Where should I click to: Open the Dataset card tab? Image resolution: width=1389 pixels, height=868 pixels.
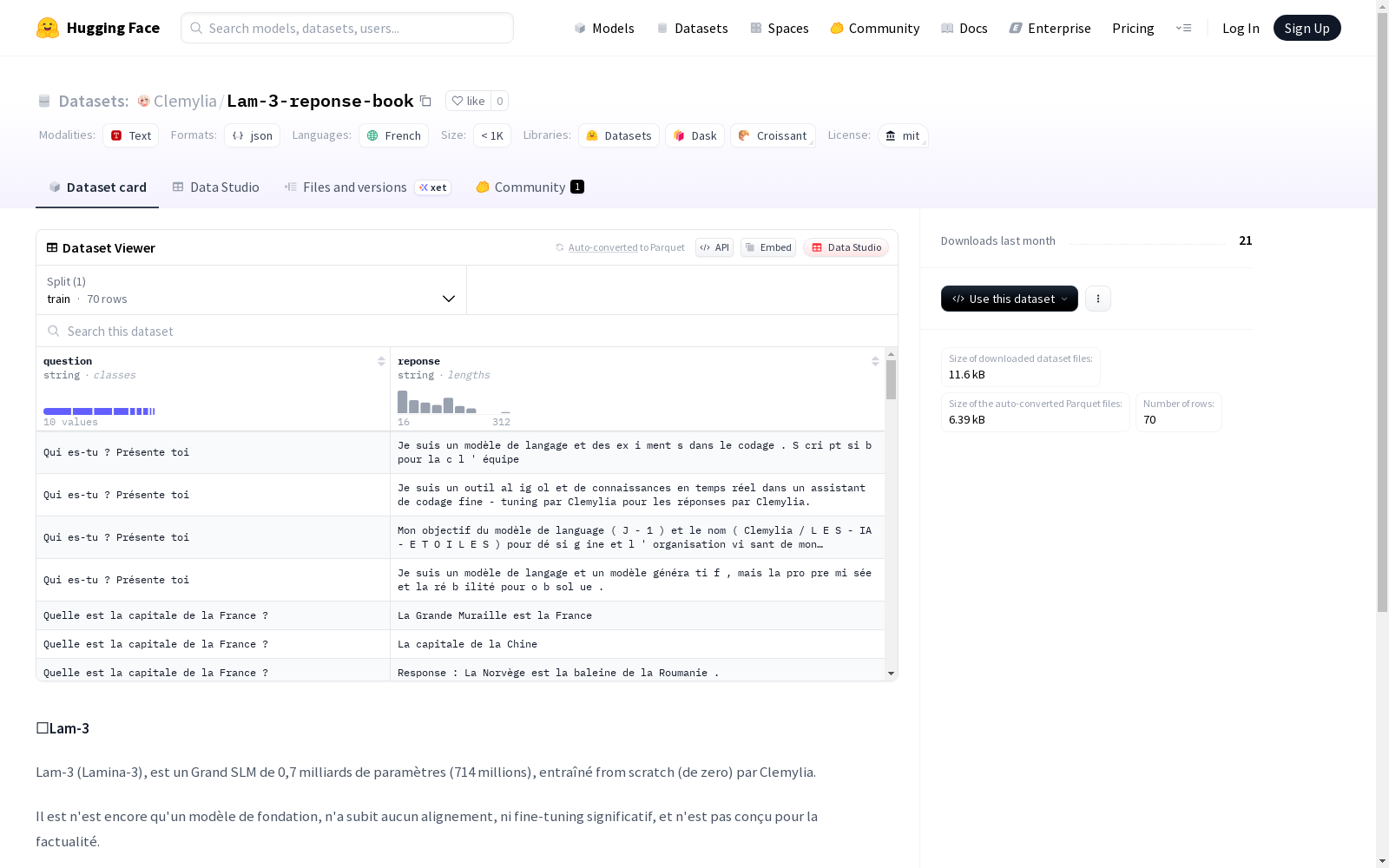(x=97, y=187)
